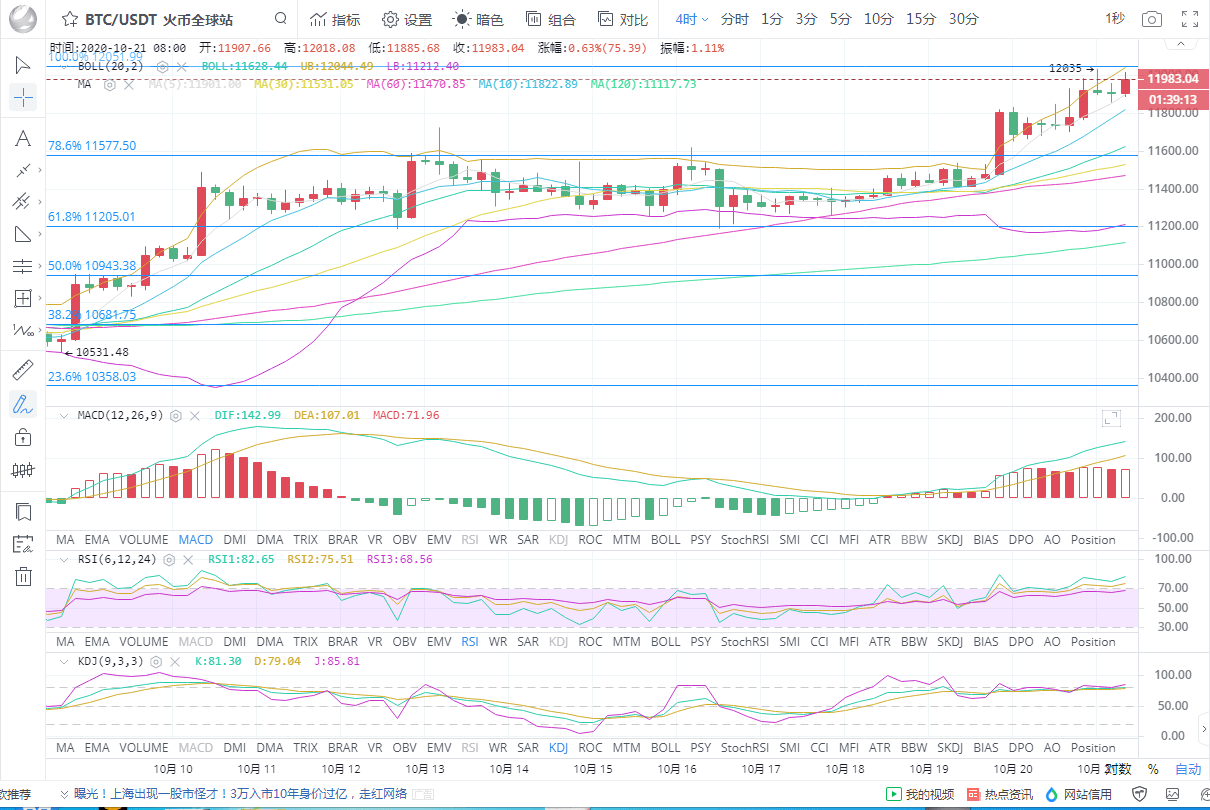The image size is (1210, 810).
Task: Open the symbol search magnifier
Action: (x=282, y=19)
